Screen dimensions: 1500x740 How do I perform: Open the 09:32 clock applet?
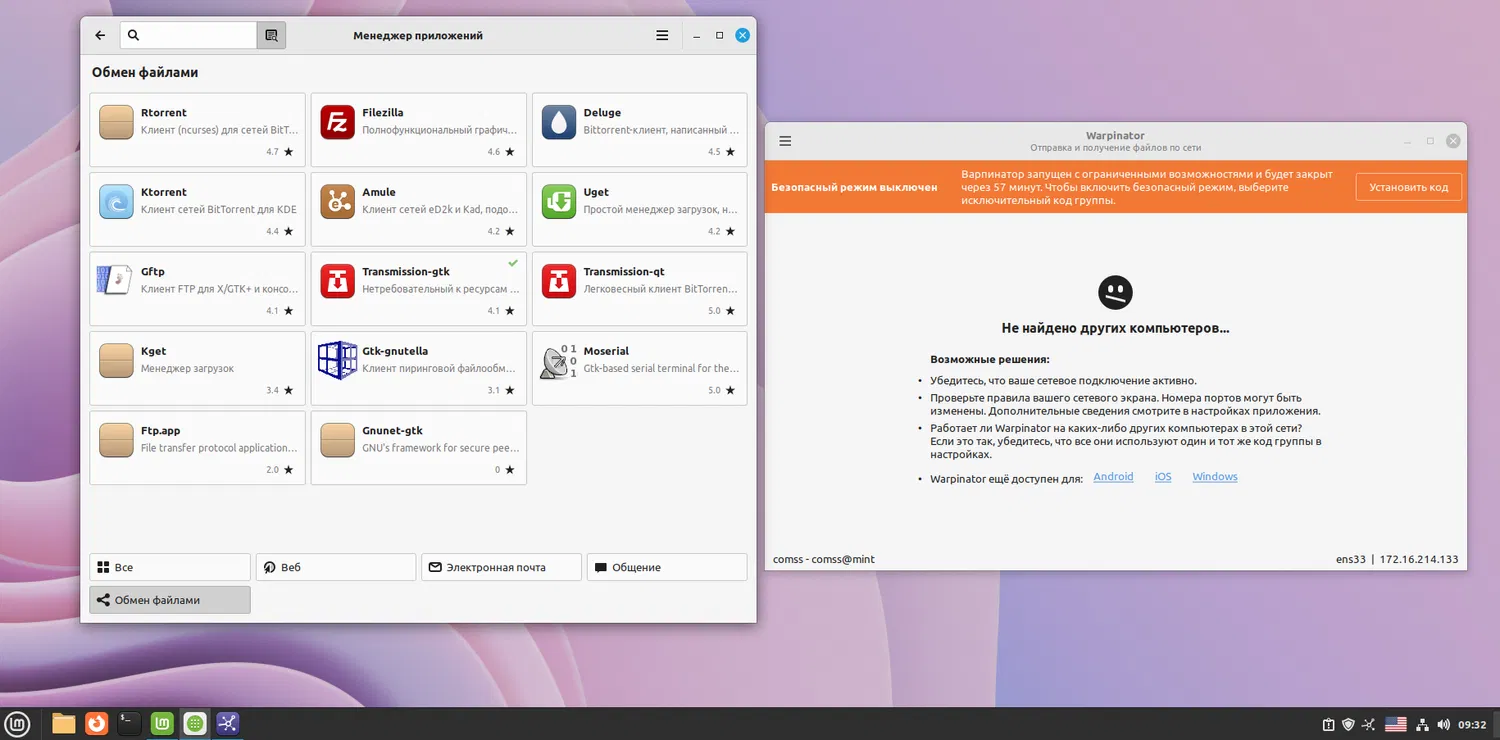1472,725
